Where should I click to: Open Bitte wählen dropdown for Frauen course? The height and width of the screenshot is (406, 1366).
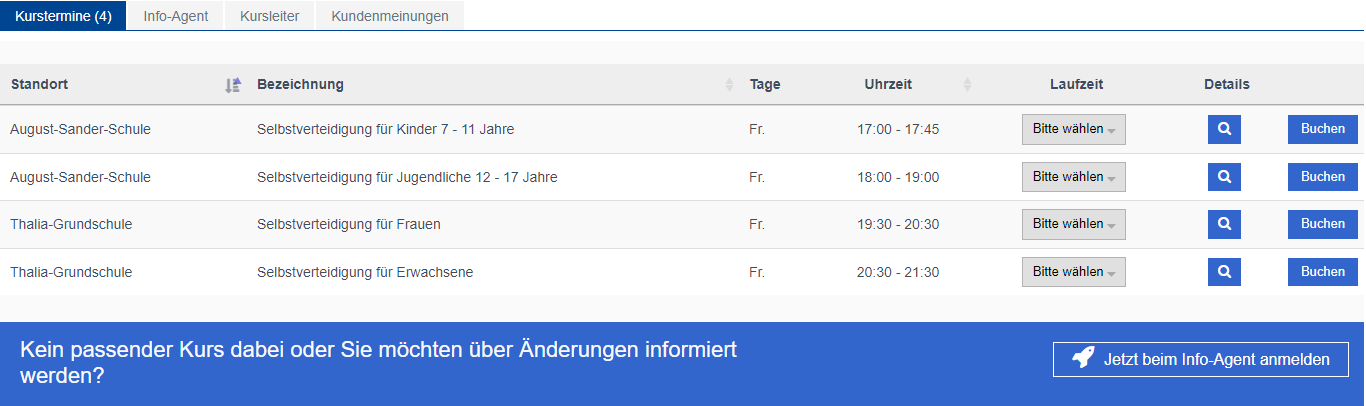(1074, 224)
